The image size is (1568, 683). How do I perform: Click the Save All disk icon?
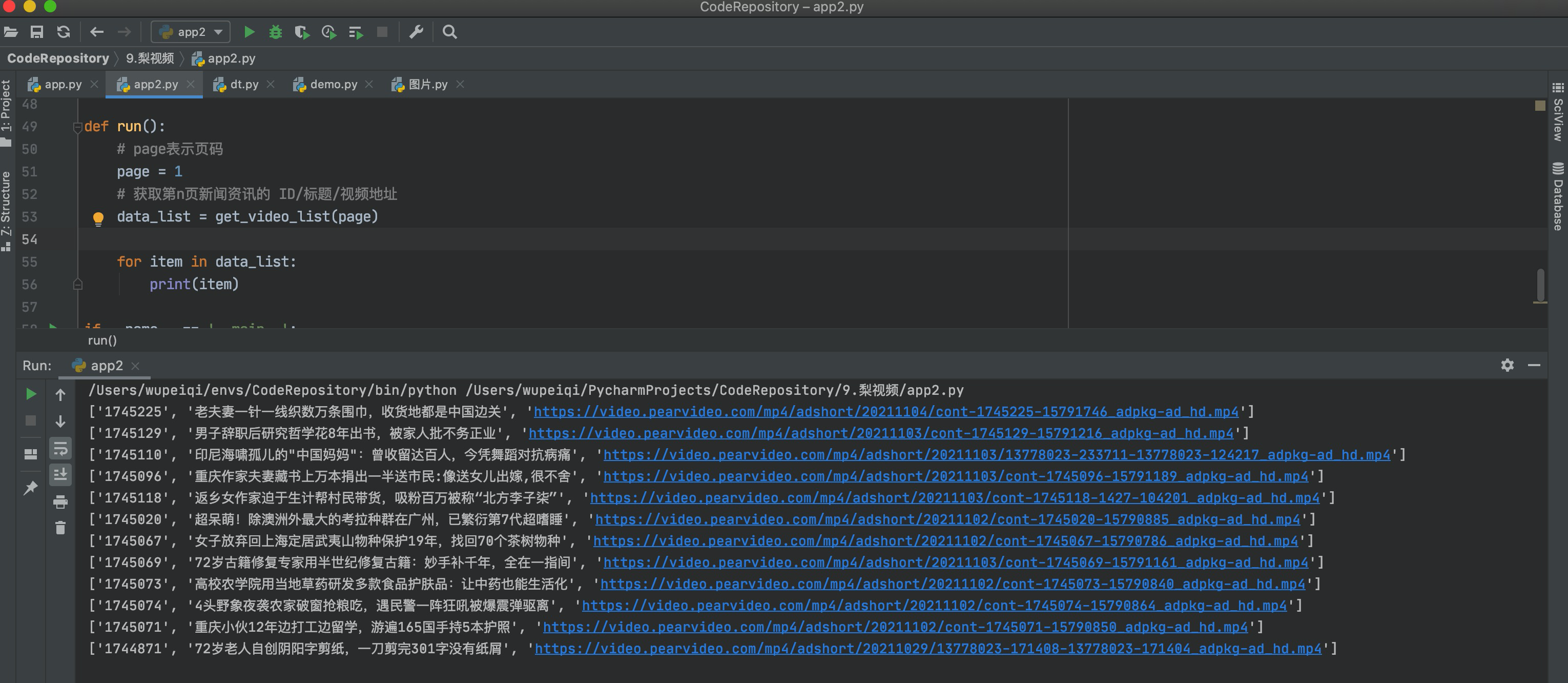click(37, 32)
